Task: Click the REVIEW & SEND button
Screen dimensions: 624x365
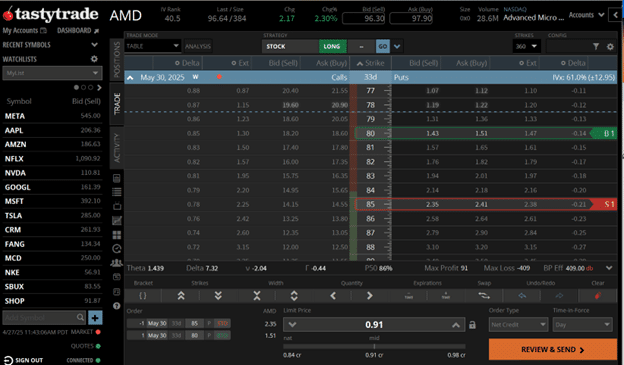Action: tap(553, 349)
